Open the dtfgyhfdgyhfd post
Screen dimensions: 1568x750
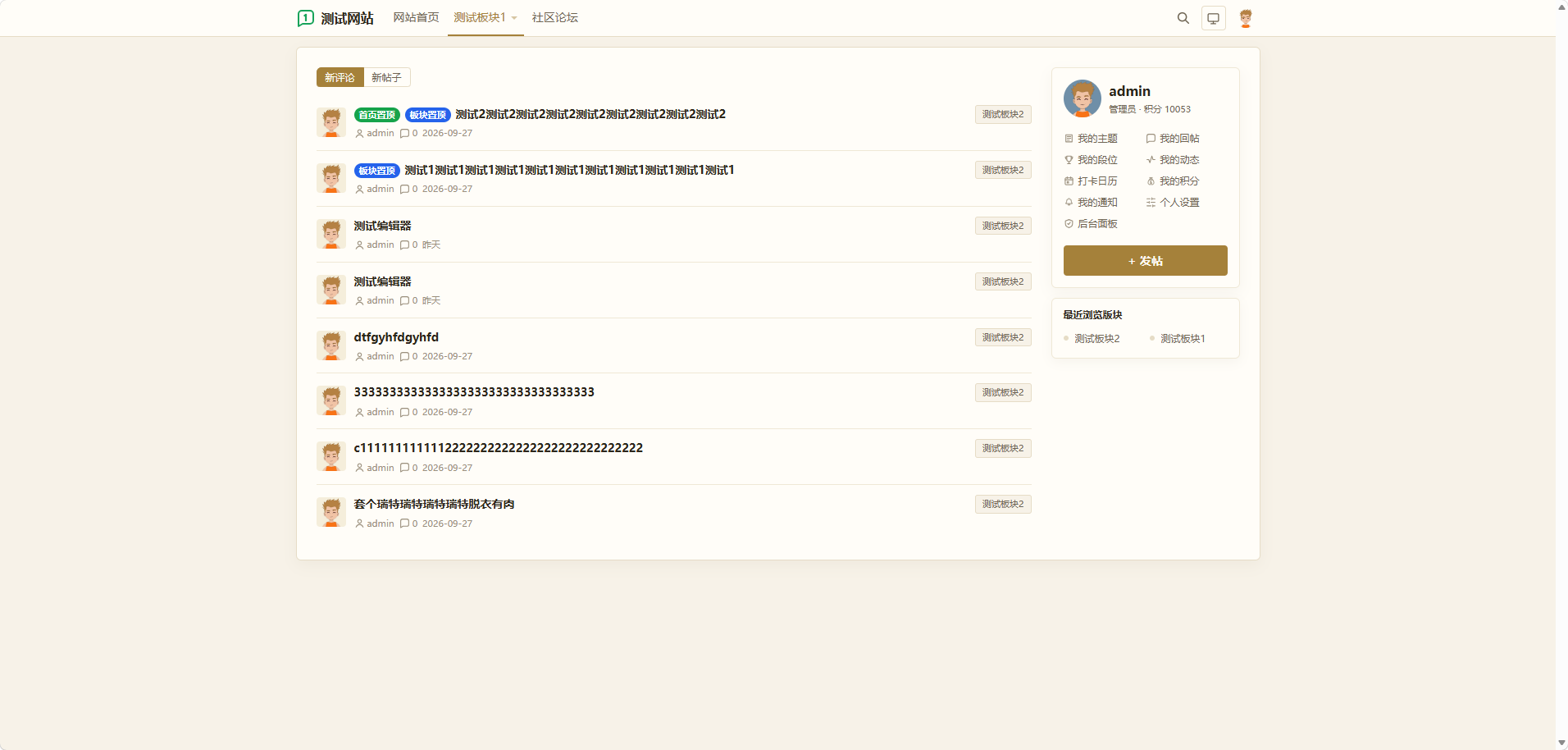pyautogui.click(x=396, y=337)
